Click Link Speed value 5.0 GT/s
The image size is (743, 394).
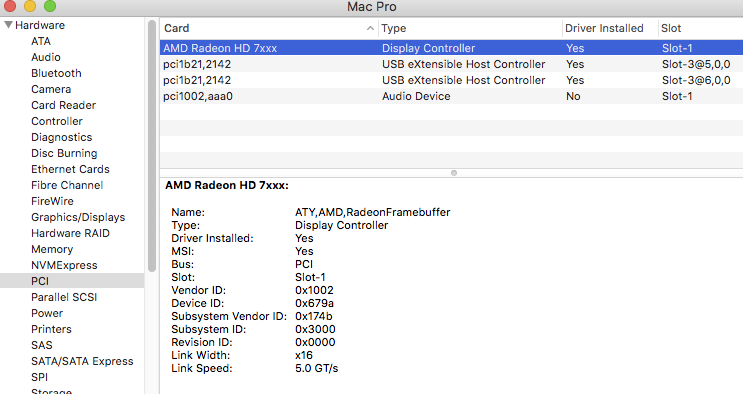pyautogui.click(x=317, y=368)
